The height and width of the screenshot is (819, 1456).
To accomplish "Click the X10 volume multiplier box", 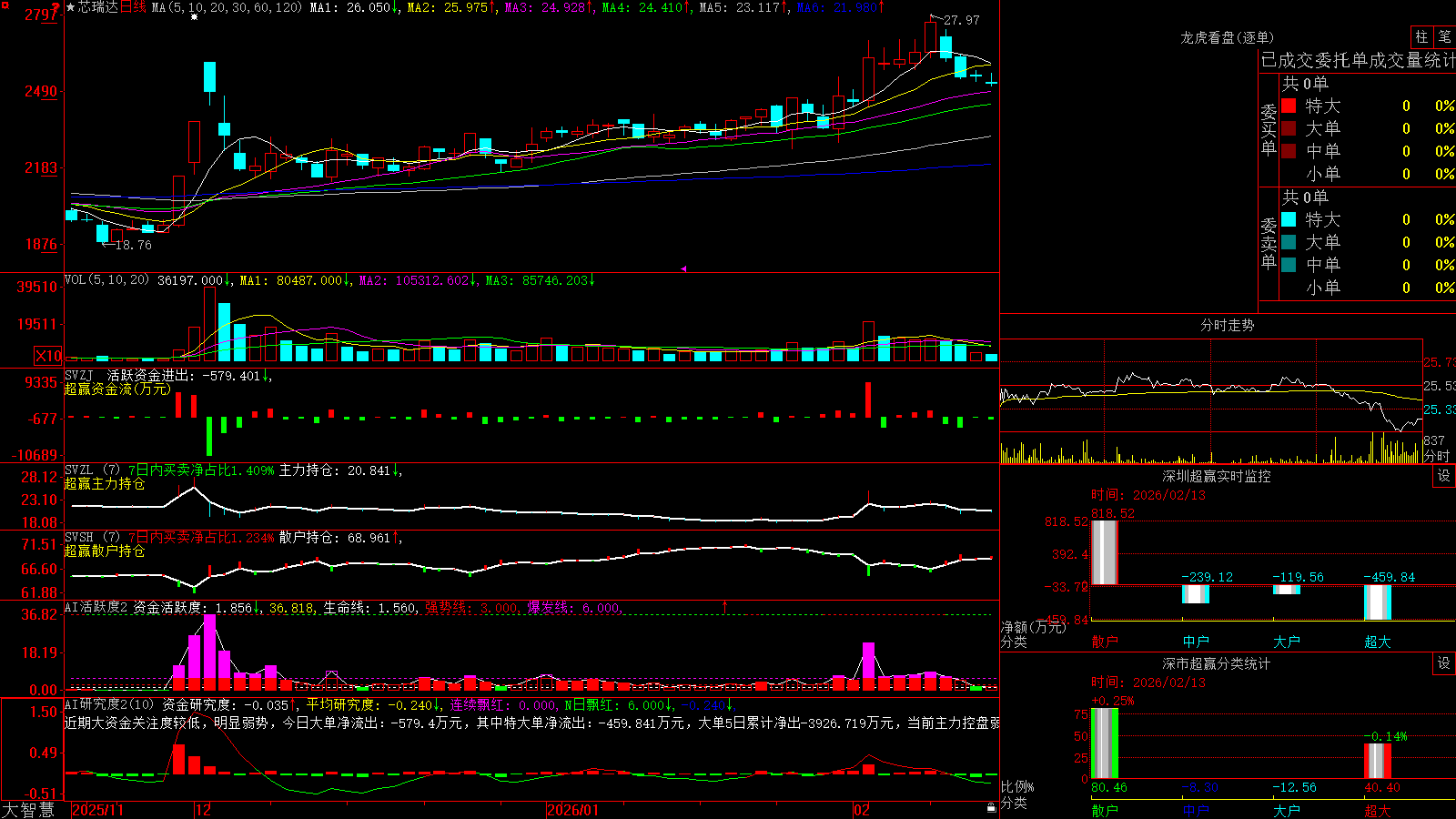I will point(48,356).
